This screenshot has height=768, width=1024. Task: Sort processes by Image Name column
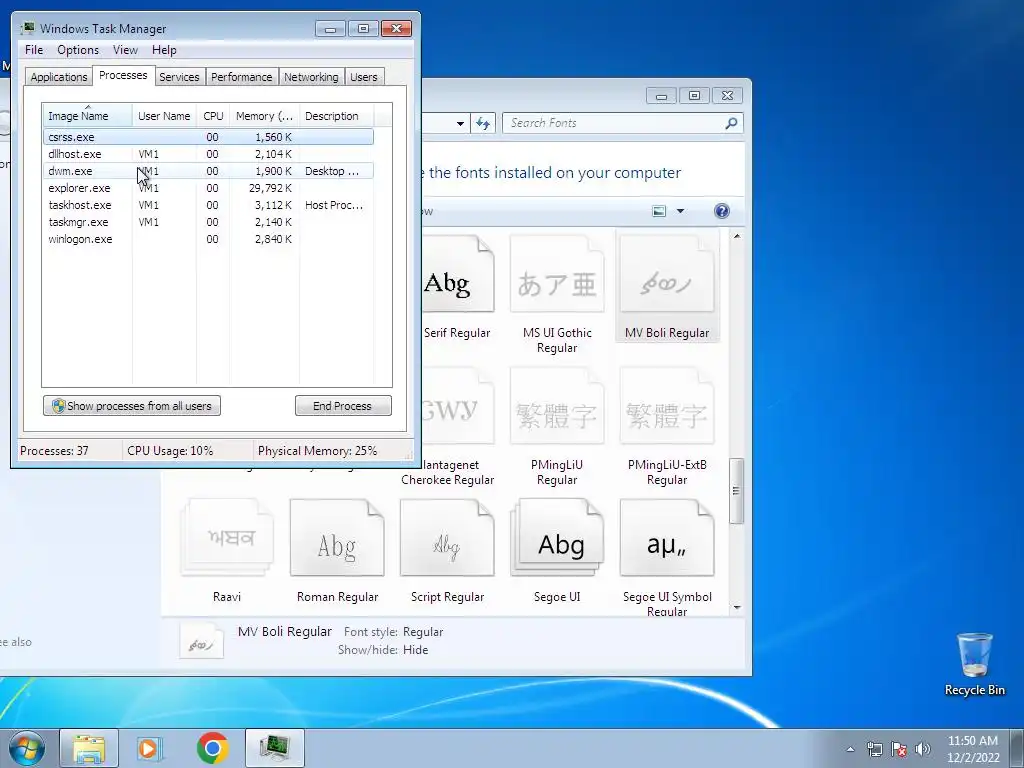click(88, 116)
